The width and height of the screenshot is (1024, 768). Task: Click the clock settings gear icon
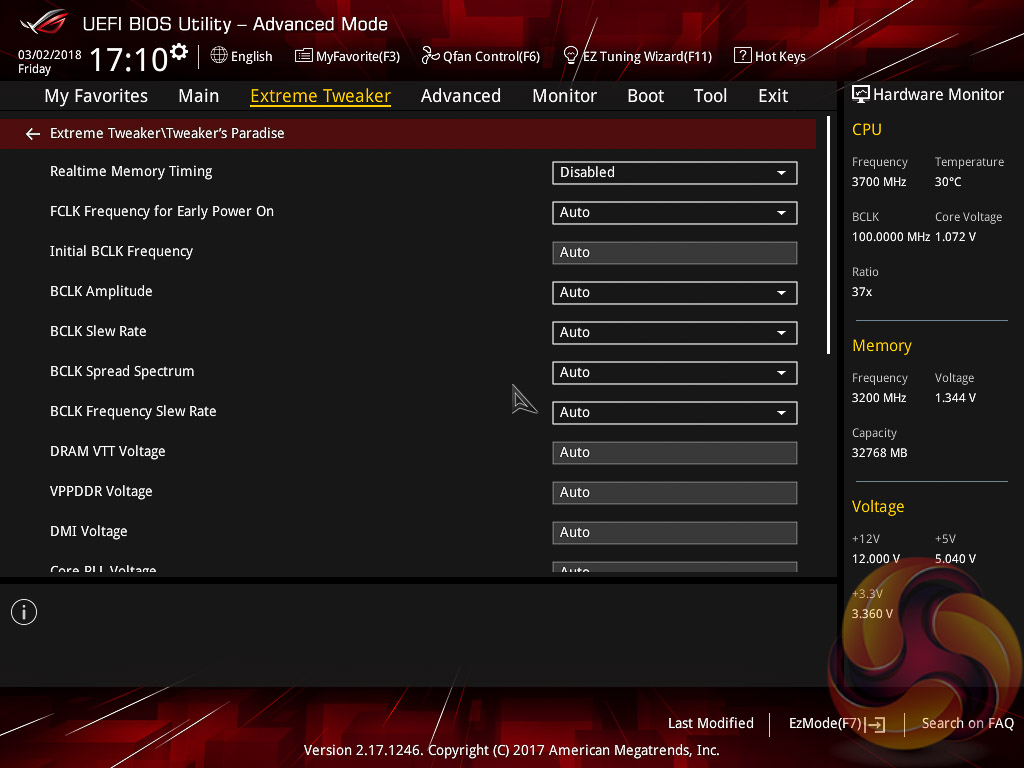(x=178, y=51)
